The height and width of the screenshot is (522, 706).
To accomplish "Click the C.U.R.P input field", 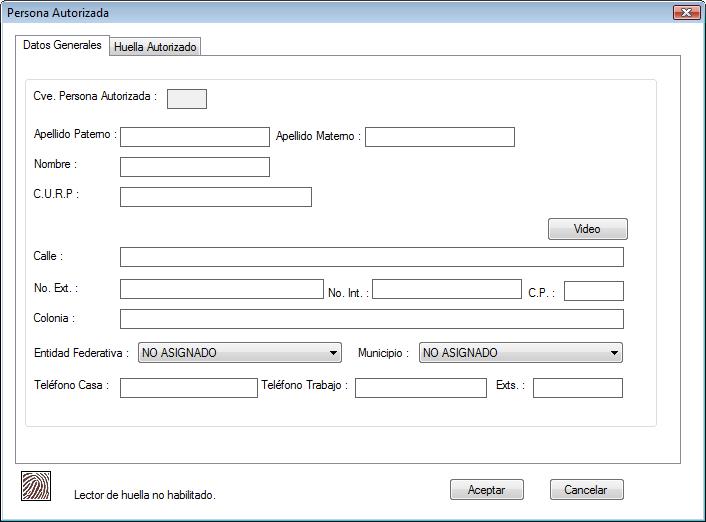I will pos(215,197).
